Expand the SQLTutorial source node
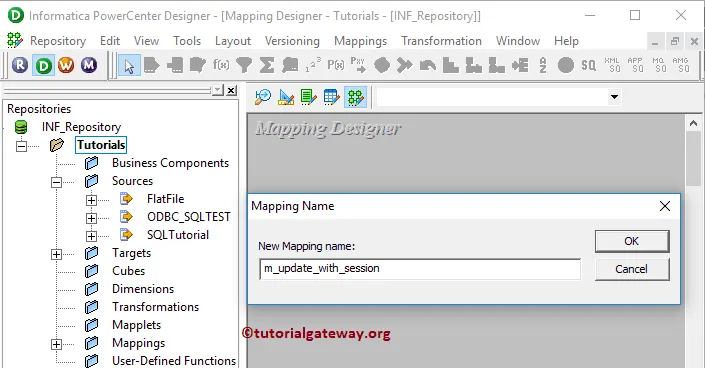Viewport: 705px width, 368px height. (x=91, y=236)
